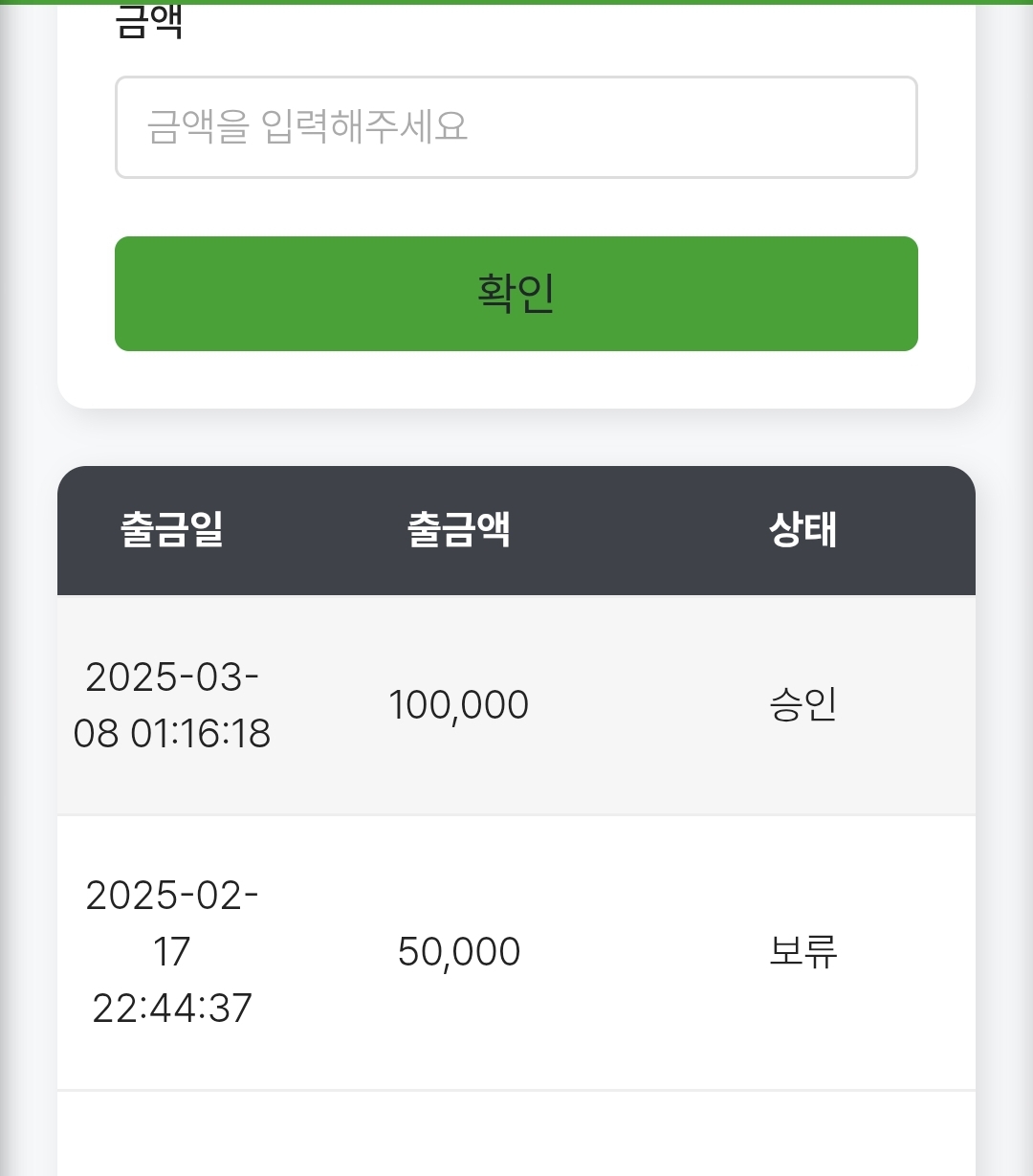Click the green progress bar at page top

click(516, 2)
